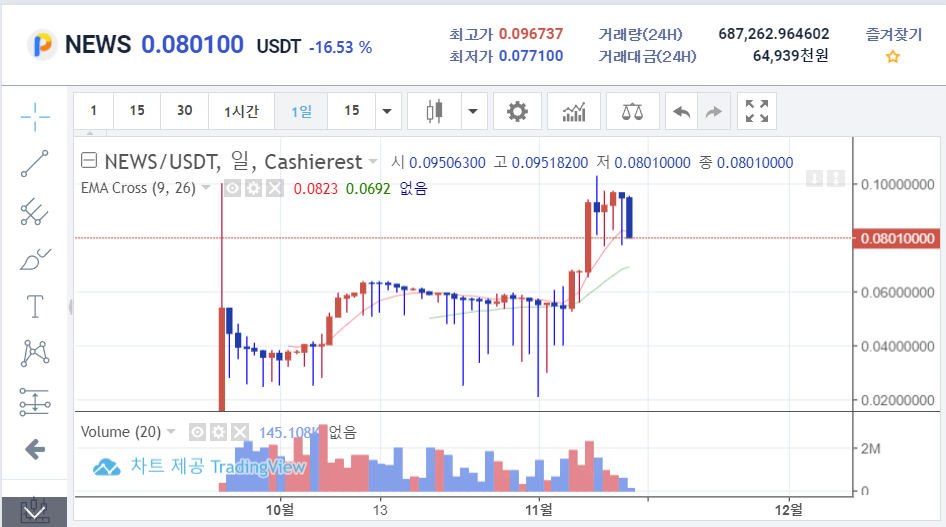Open the indicators button
This screenshot has height=527, width=946.
coord(574,111)
